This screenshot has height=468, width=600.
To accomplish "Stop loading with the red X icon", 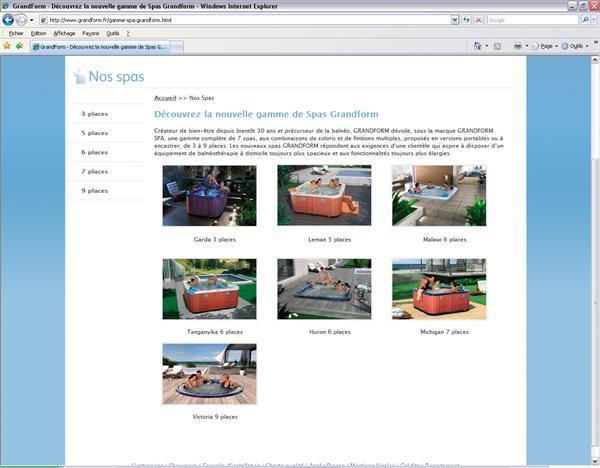I will point(478,20).
